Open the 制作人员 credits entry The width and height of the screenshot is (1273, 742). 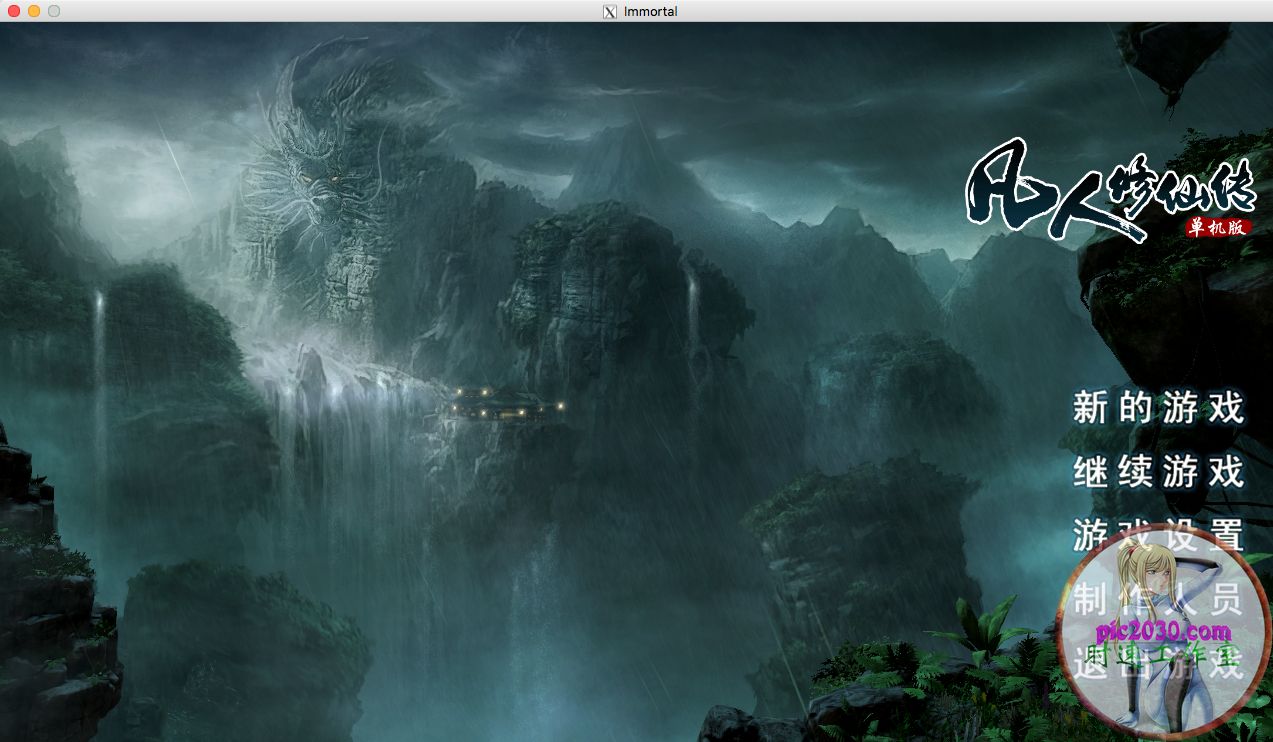pos(1158,600)
